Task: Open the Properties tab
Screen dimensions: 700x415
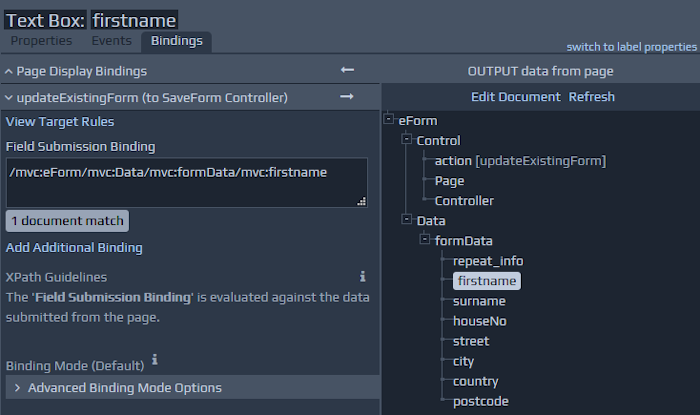Action: (x=41, y=41)
